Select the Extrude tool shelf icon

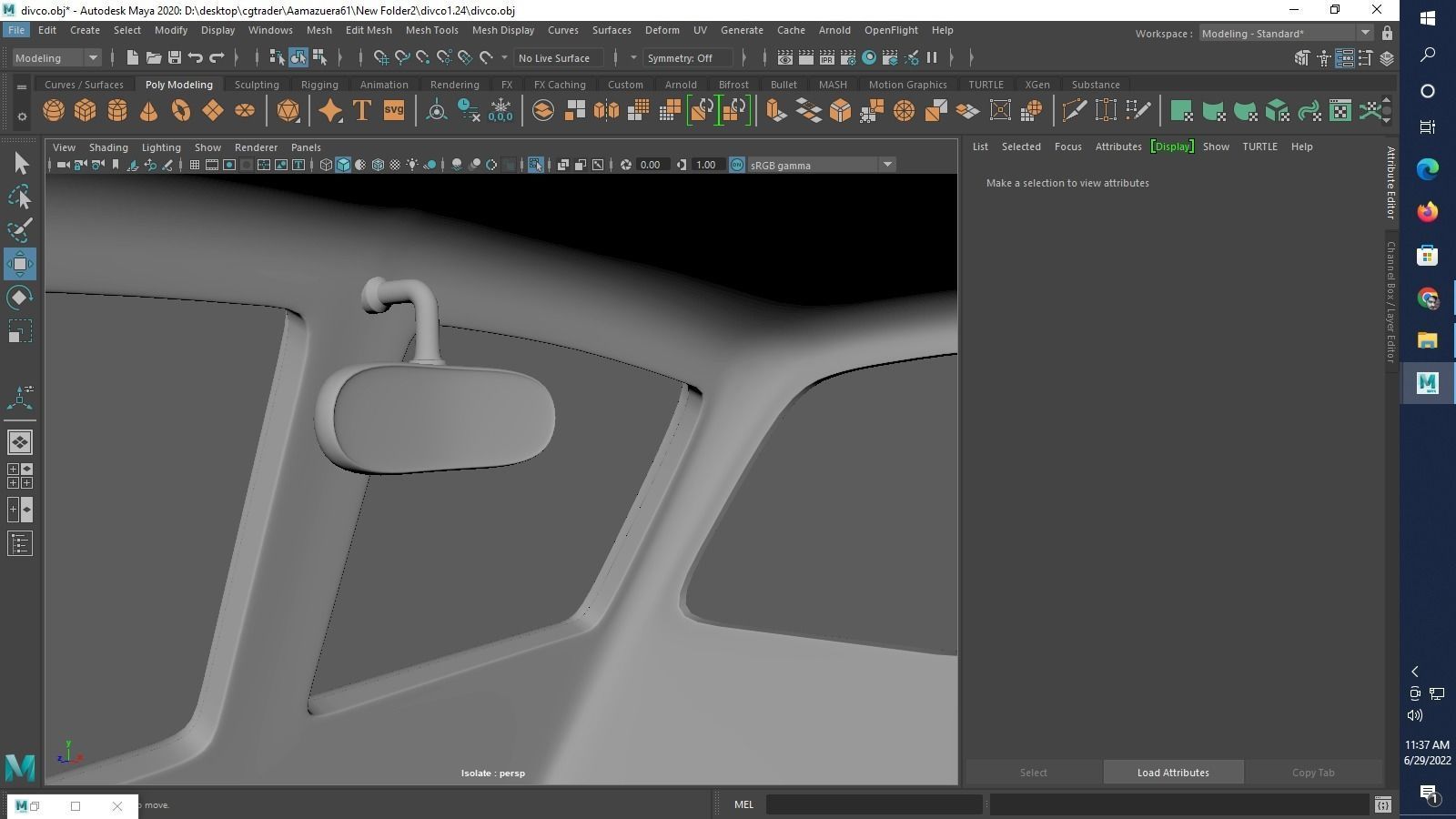(x=776, y=111)
